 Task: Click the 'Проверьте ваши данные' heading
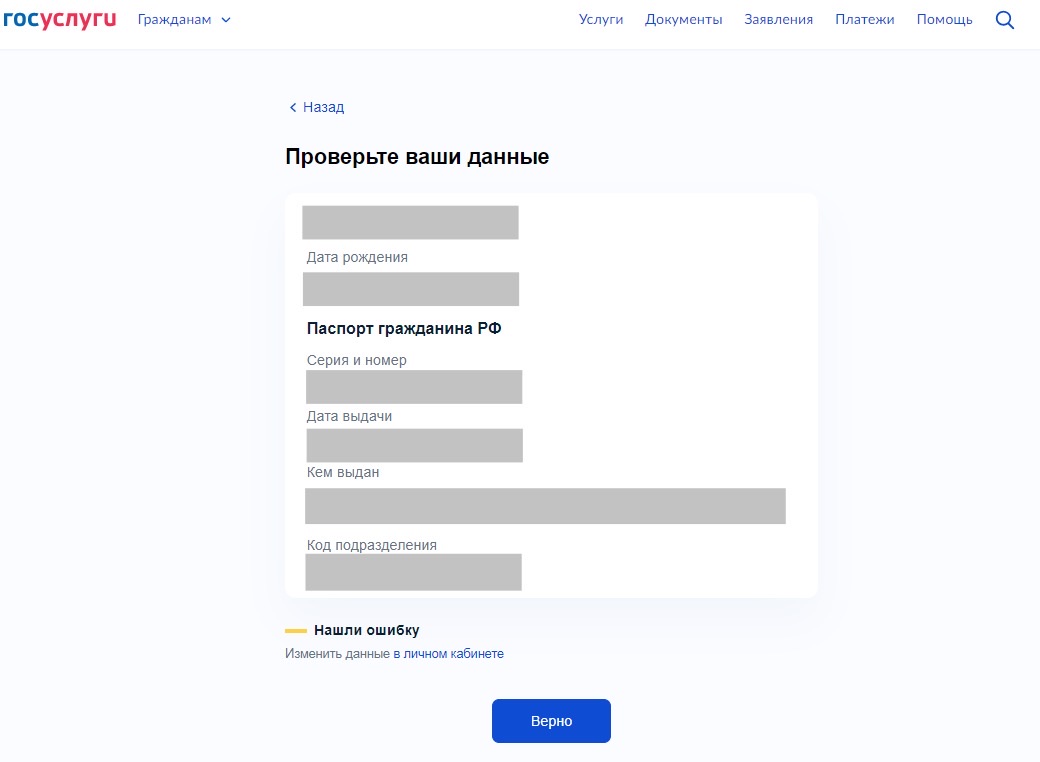[x=417, y=157]
